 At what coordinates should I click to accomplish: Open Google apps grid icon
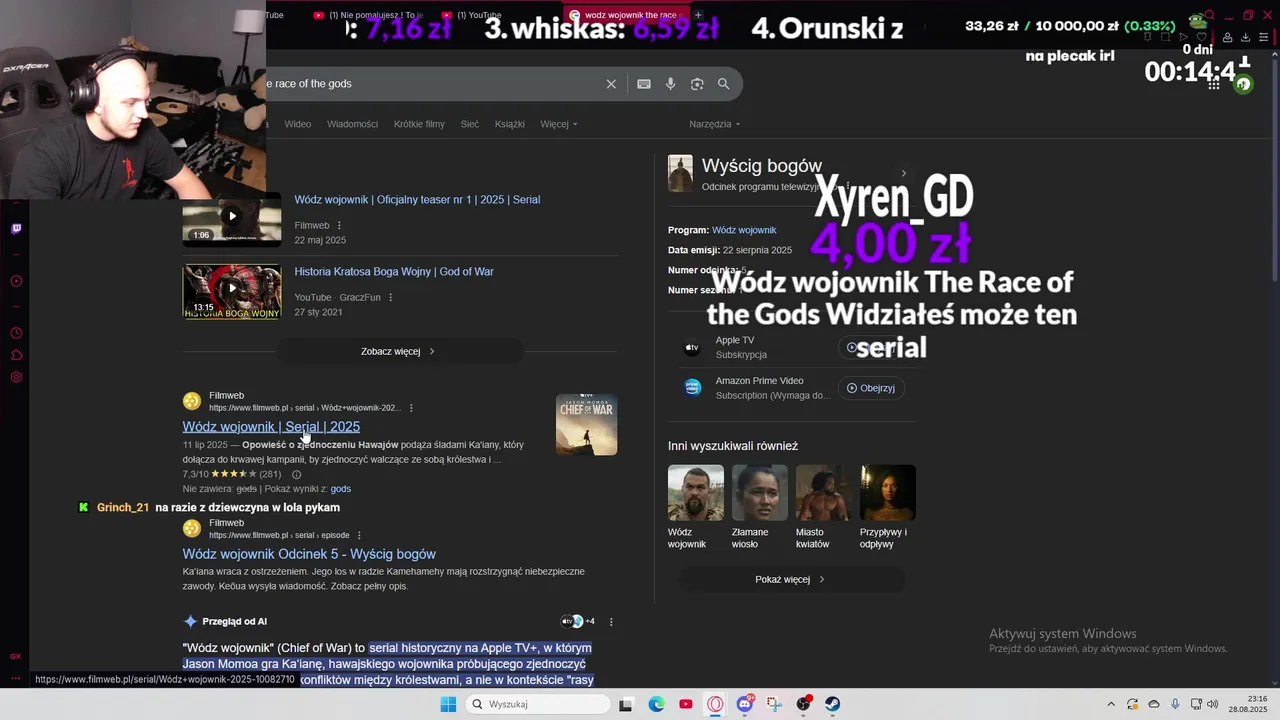pos(1214,84)
